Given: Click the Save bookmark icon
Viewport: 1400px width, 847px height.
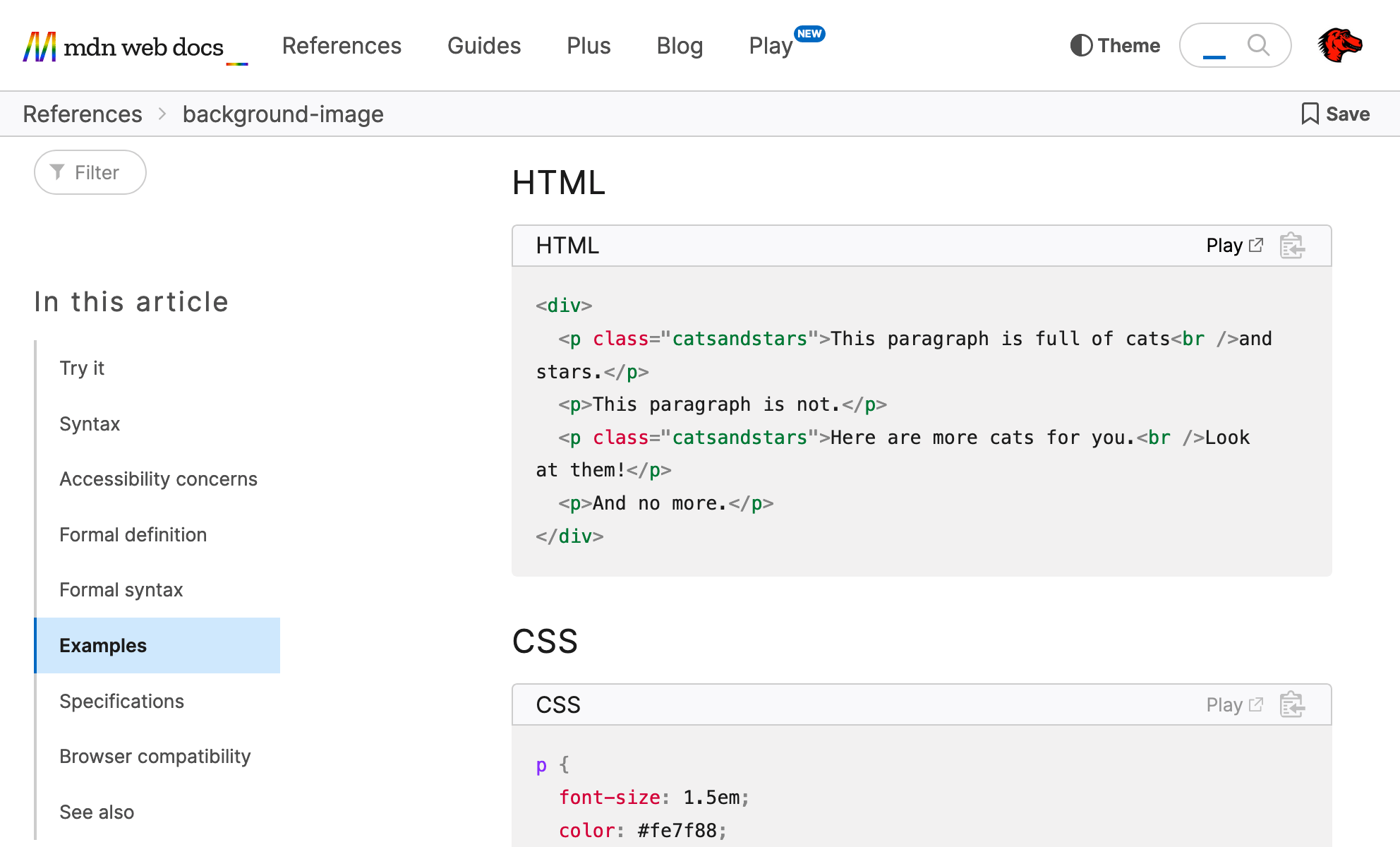Looking at the screenshot, I should coord(1310,114).
